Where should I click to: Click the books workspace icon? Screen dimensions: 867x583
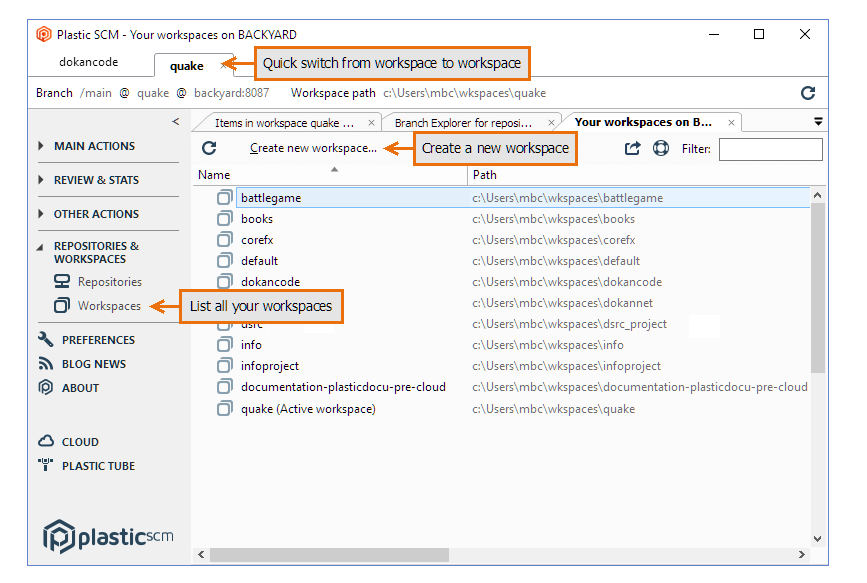224,218
